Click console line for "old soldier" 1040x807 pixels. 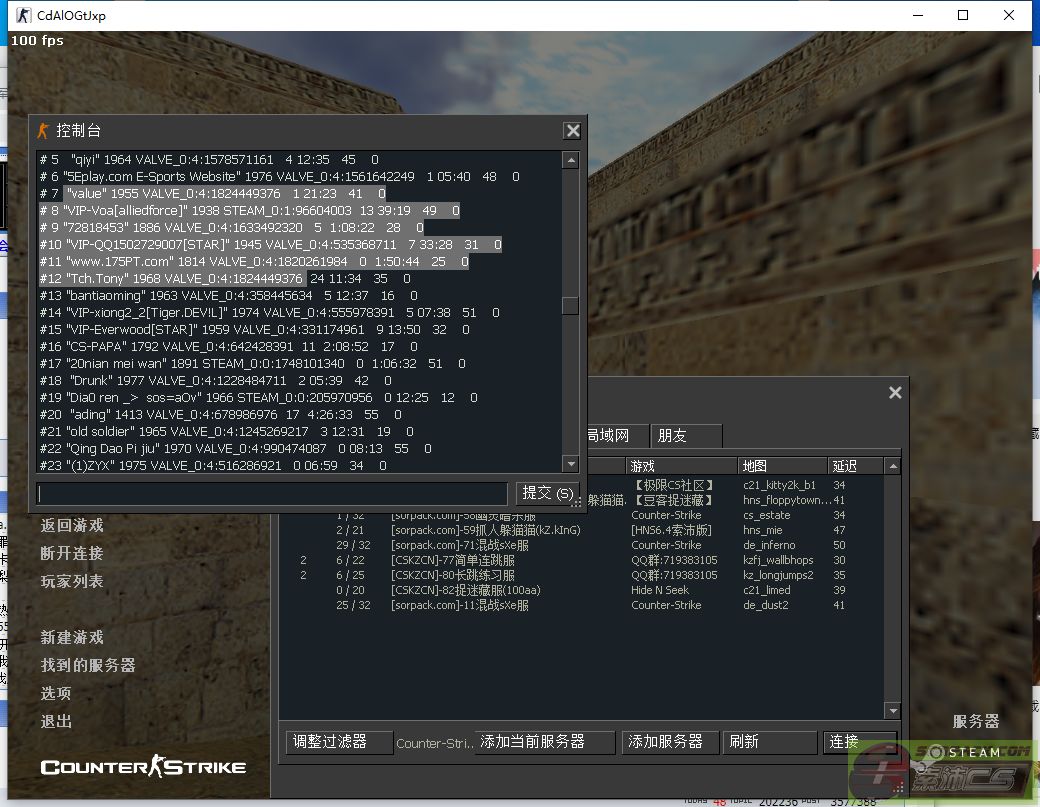tap(227, 432)
